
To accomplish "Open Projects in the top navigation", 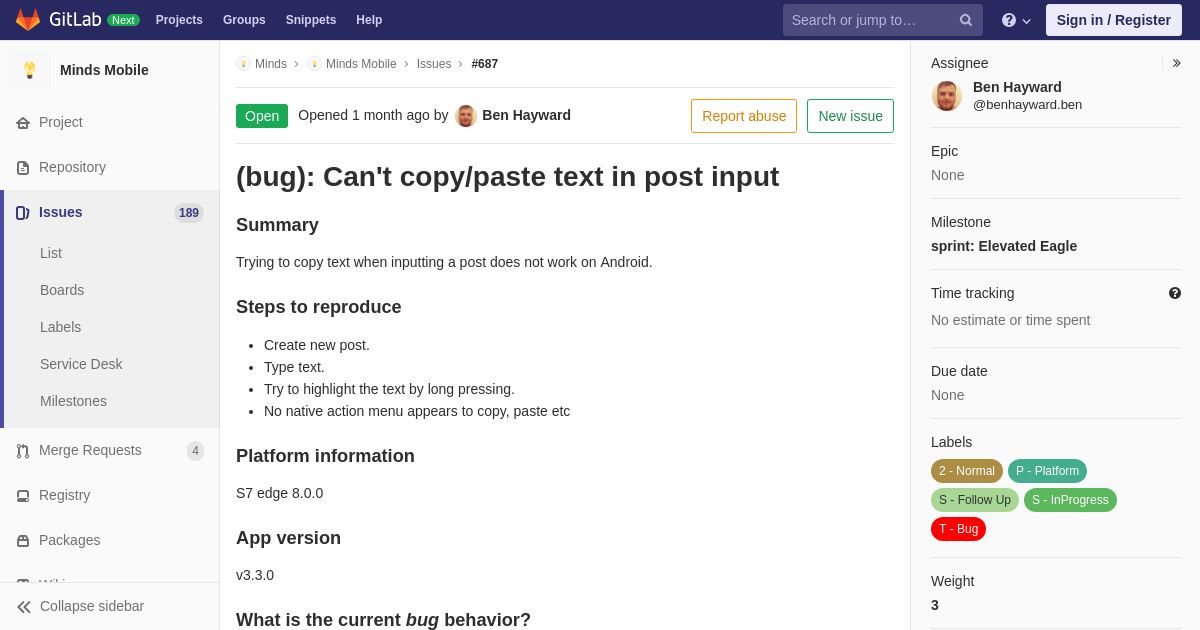I will click(179, 20).
